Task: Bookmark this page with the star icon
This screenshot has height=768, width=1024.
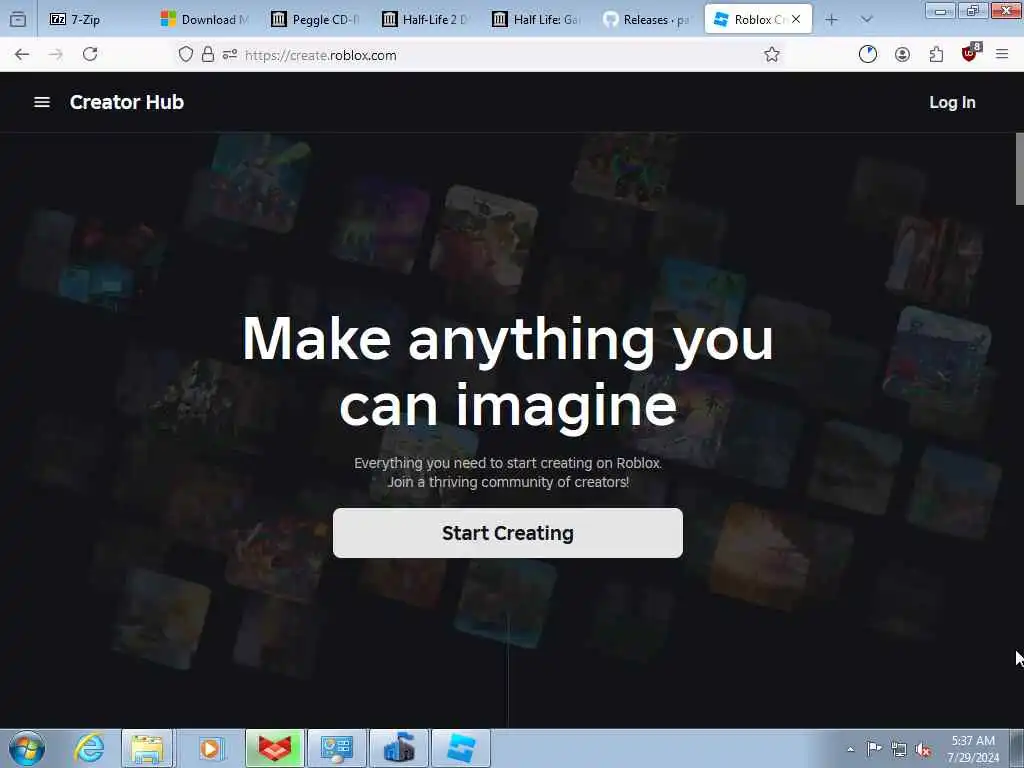Action: [x=772, y=55]
